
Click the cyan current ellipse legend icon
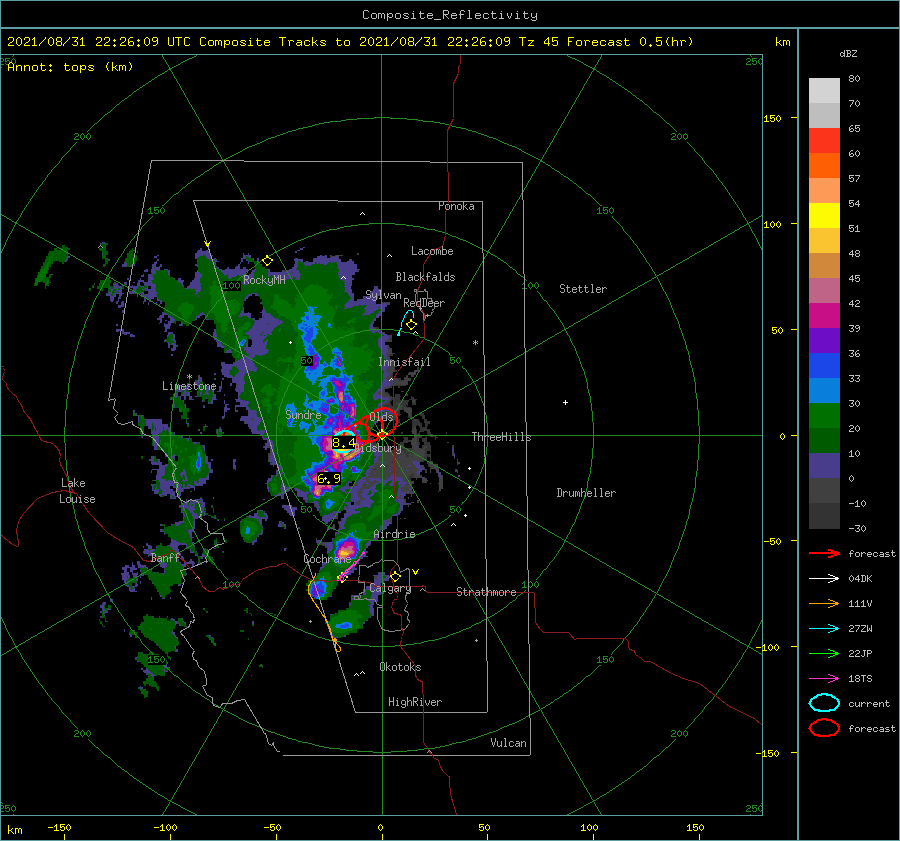tap(824, 703)
